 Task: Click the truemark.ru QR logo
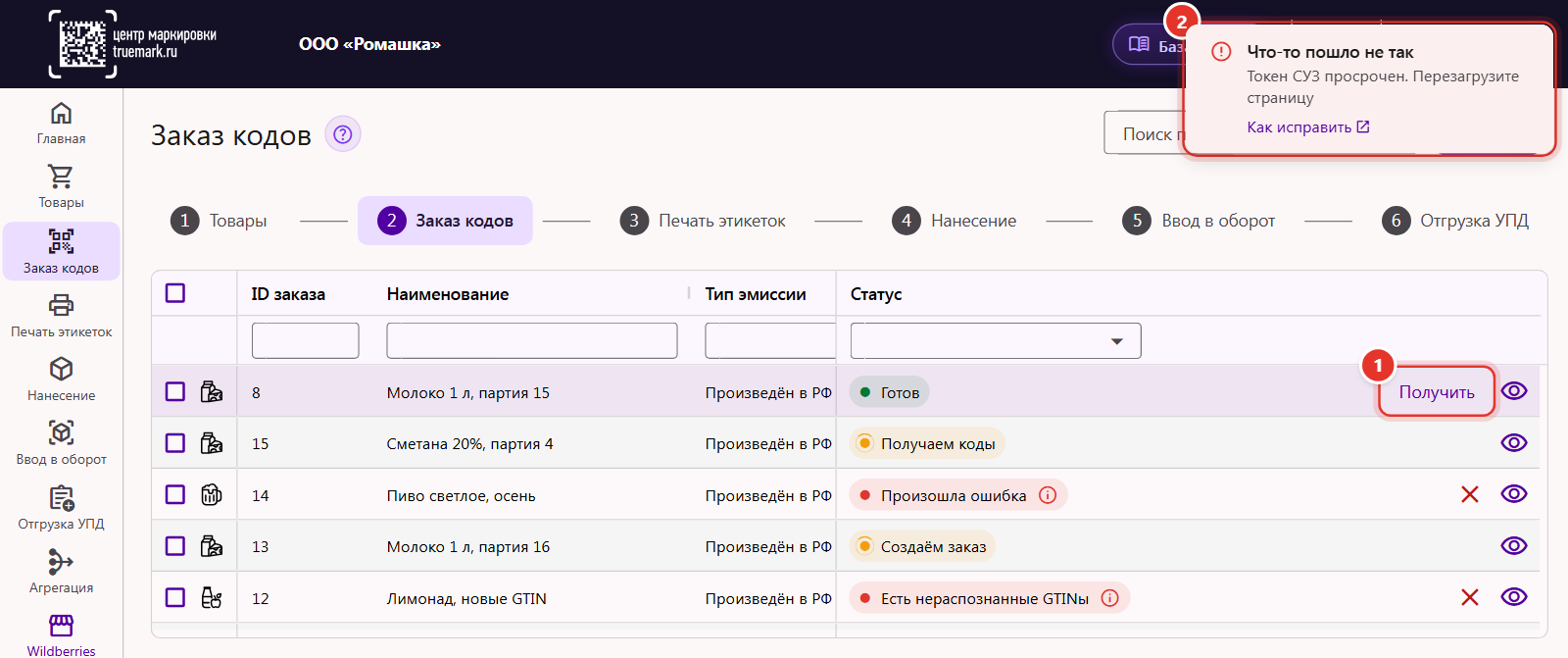82,44
